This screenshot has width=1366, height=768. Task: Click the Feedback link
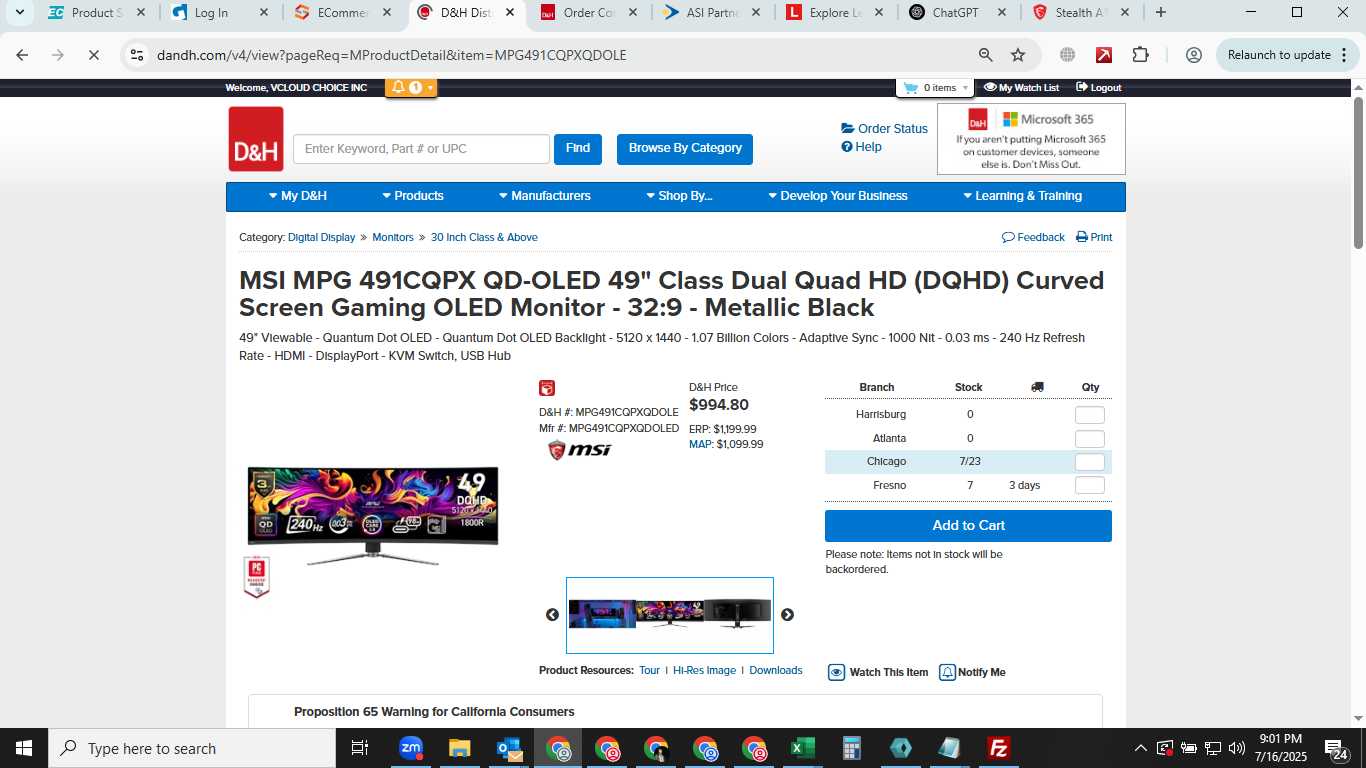pos(1033,237)
